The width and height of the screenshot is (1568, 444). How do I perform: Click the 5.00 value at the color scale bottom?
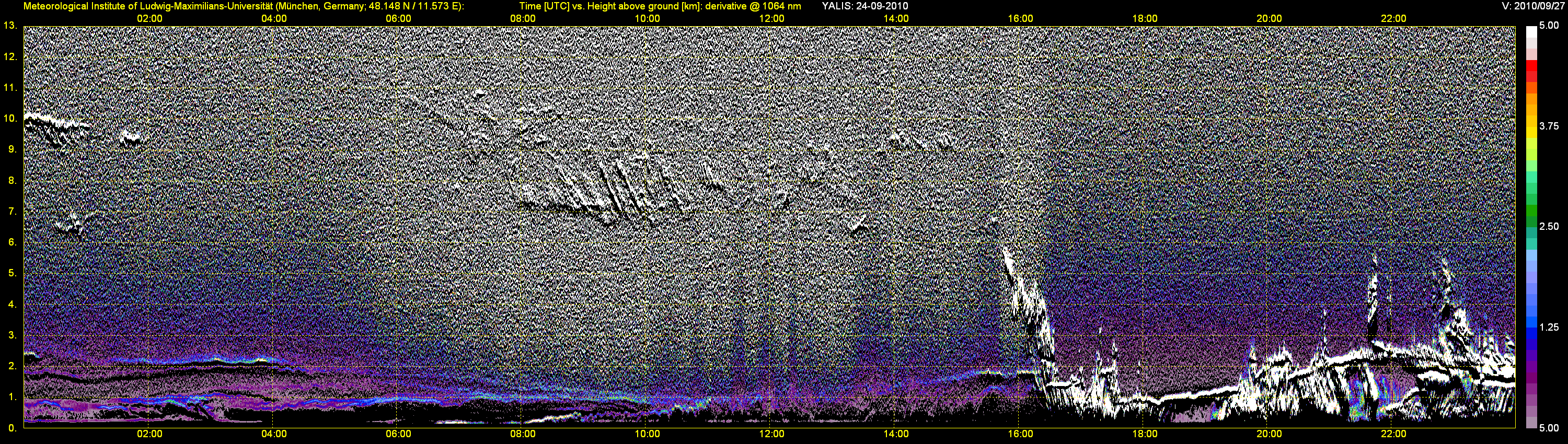point(1549,428)
